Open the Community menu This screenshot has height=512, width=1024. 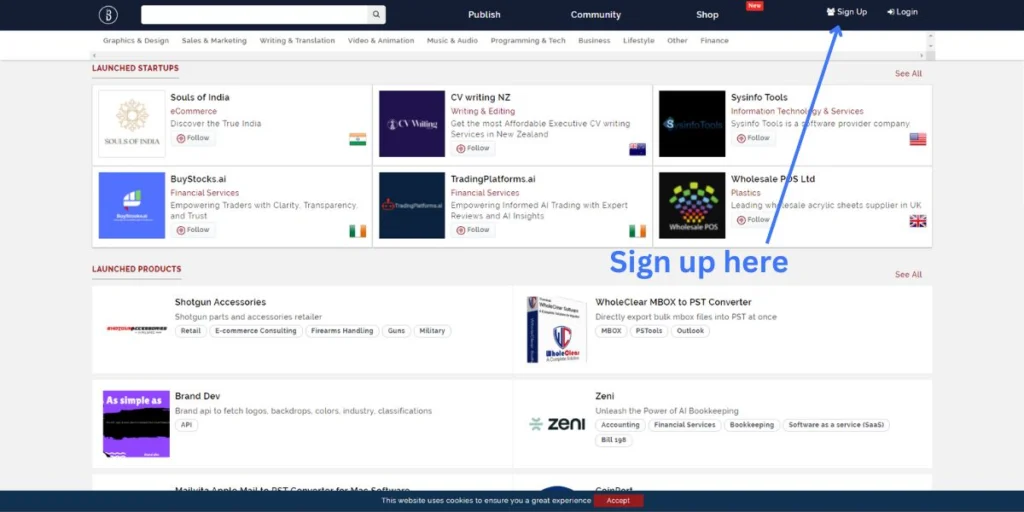[596, 14]
